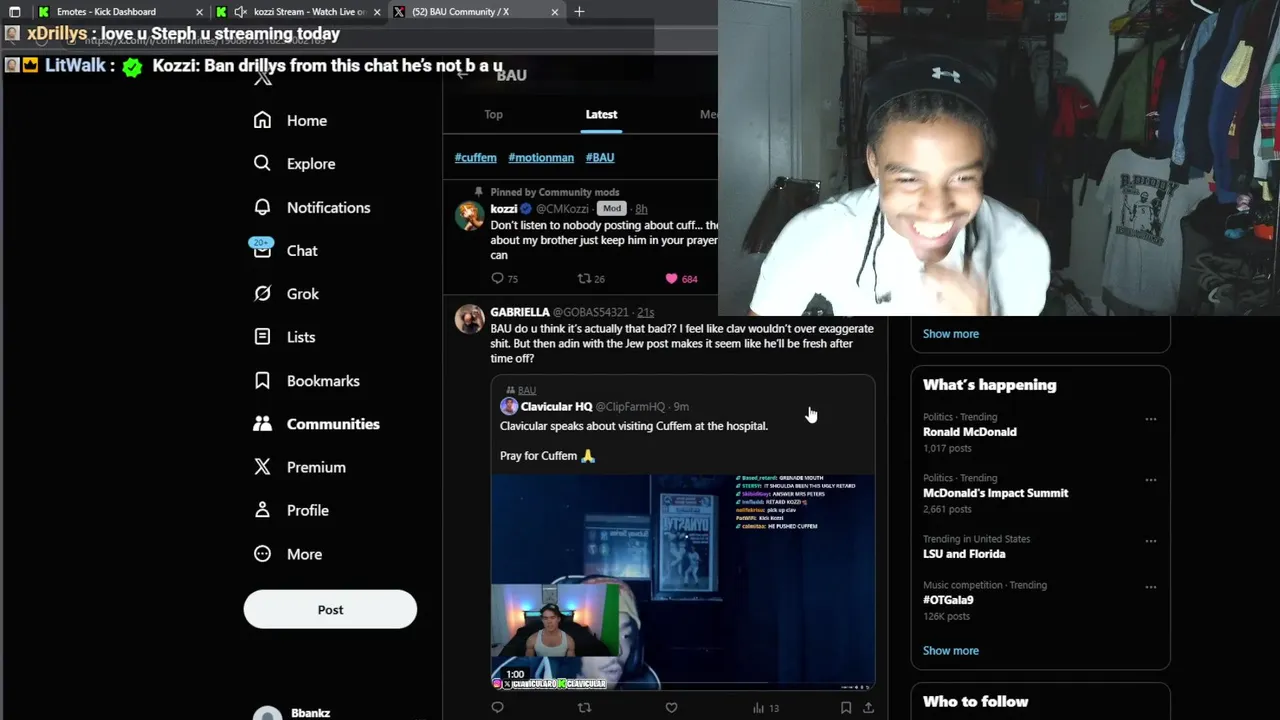
Task: Open Clavicular HQ display name
Action: 556,406
